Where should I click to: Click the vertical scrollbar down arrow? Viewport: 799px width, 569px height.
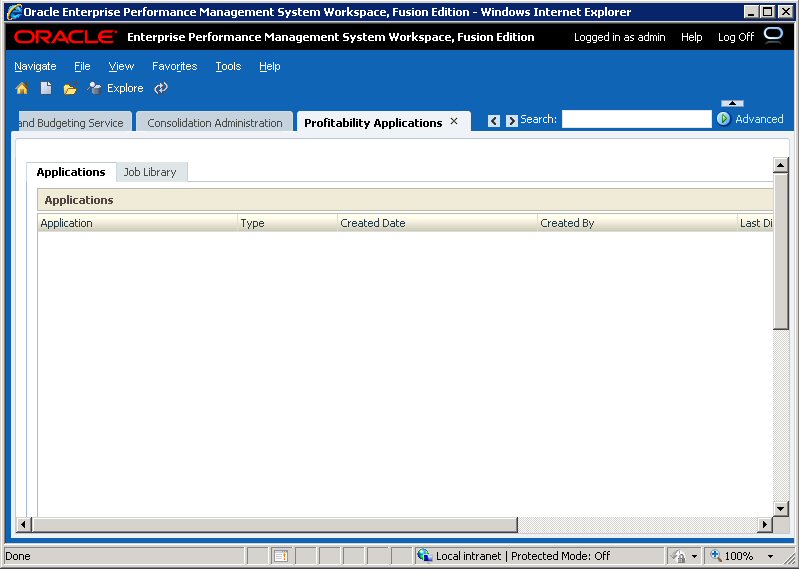pyautogui.click(x=781, y=508)
